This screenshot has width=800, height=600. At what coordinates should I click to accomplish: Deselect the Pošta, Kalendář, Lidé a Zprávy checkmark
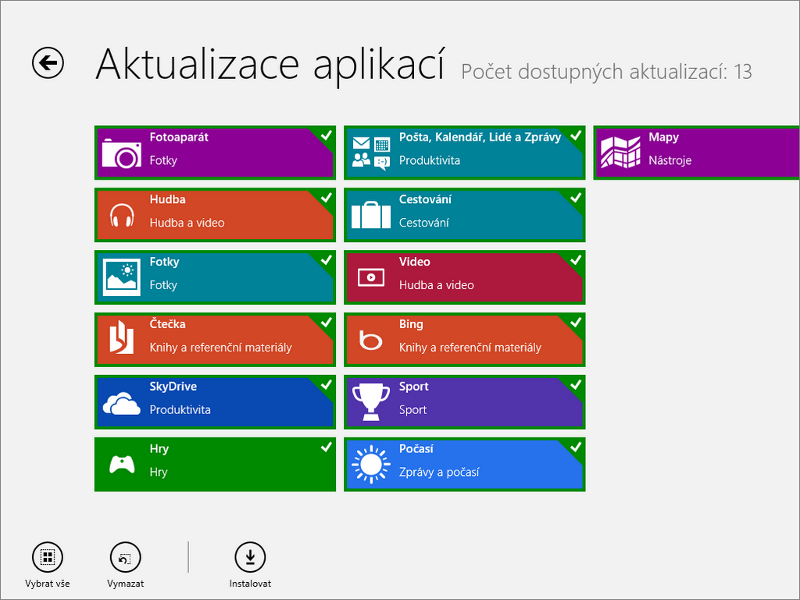[574, 135]
